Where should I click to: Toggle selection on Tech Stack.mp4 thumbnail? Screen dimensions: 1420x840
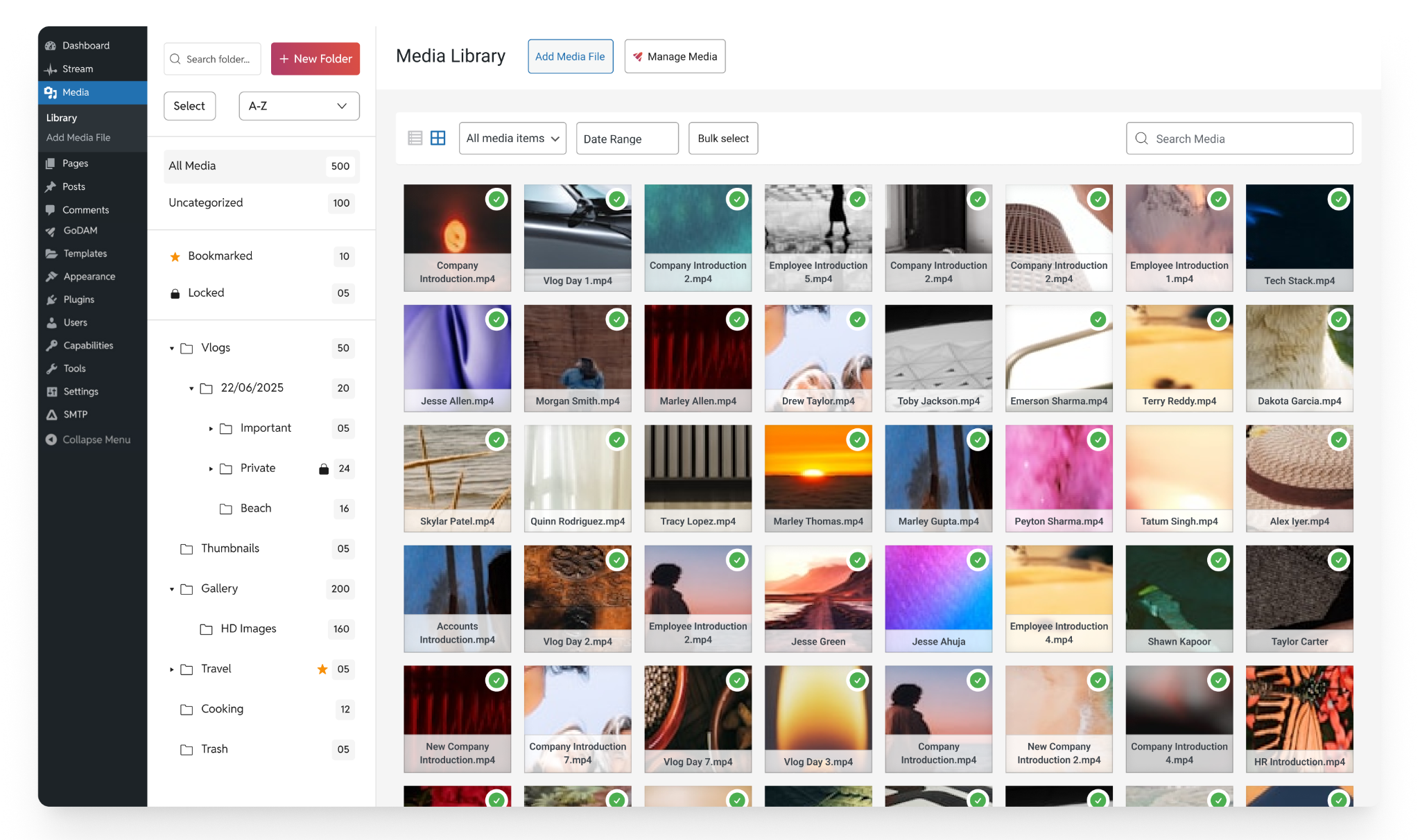[1338, 199]
